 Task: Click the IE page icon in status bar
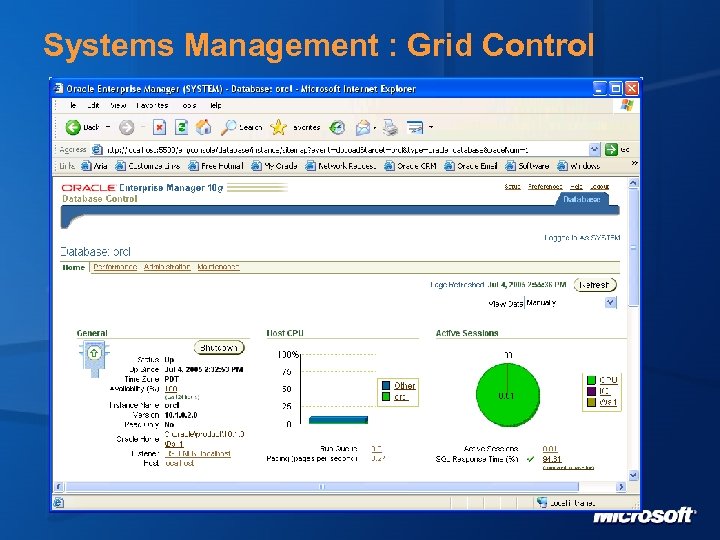tap(58, 502)
